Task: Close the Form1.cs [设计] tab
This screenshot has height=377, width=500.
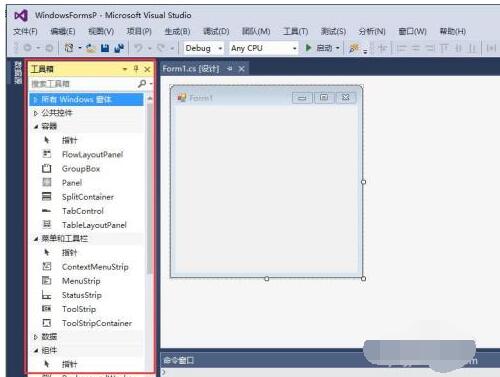Action: (242, 69)
